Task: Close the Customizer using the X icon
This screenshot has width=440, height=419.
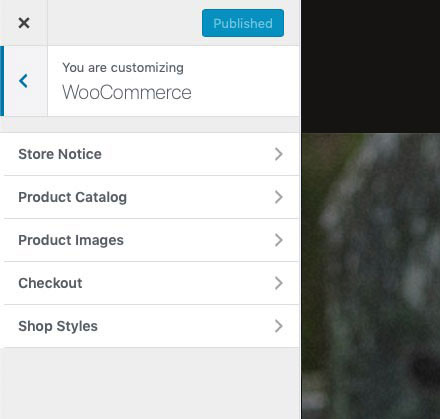Action: pos(24,23)
